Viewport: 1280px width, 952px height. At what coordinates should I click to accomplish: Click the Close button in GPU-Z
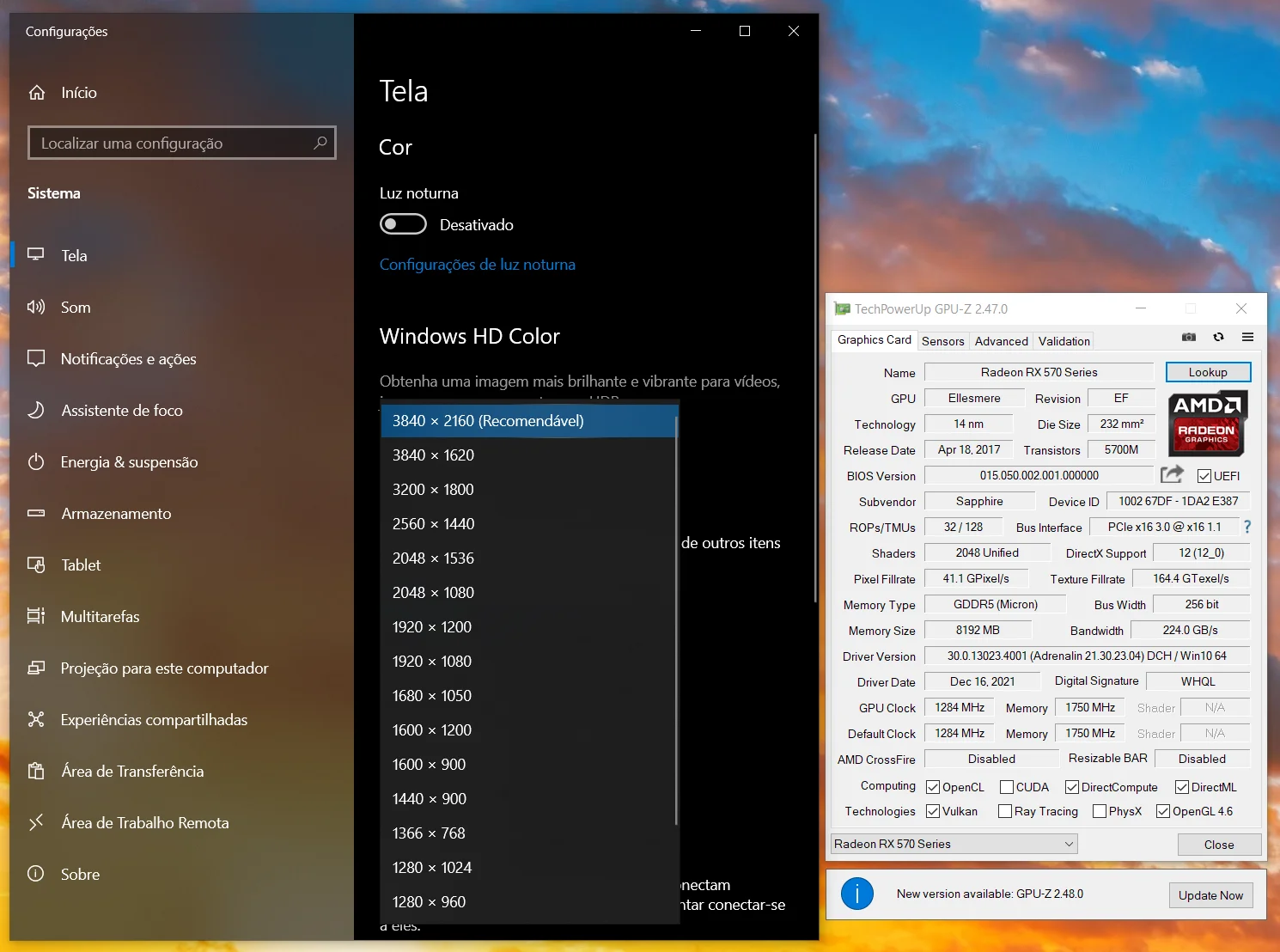(x=1219, y=845)
